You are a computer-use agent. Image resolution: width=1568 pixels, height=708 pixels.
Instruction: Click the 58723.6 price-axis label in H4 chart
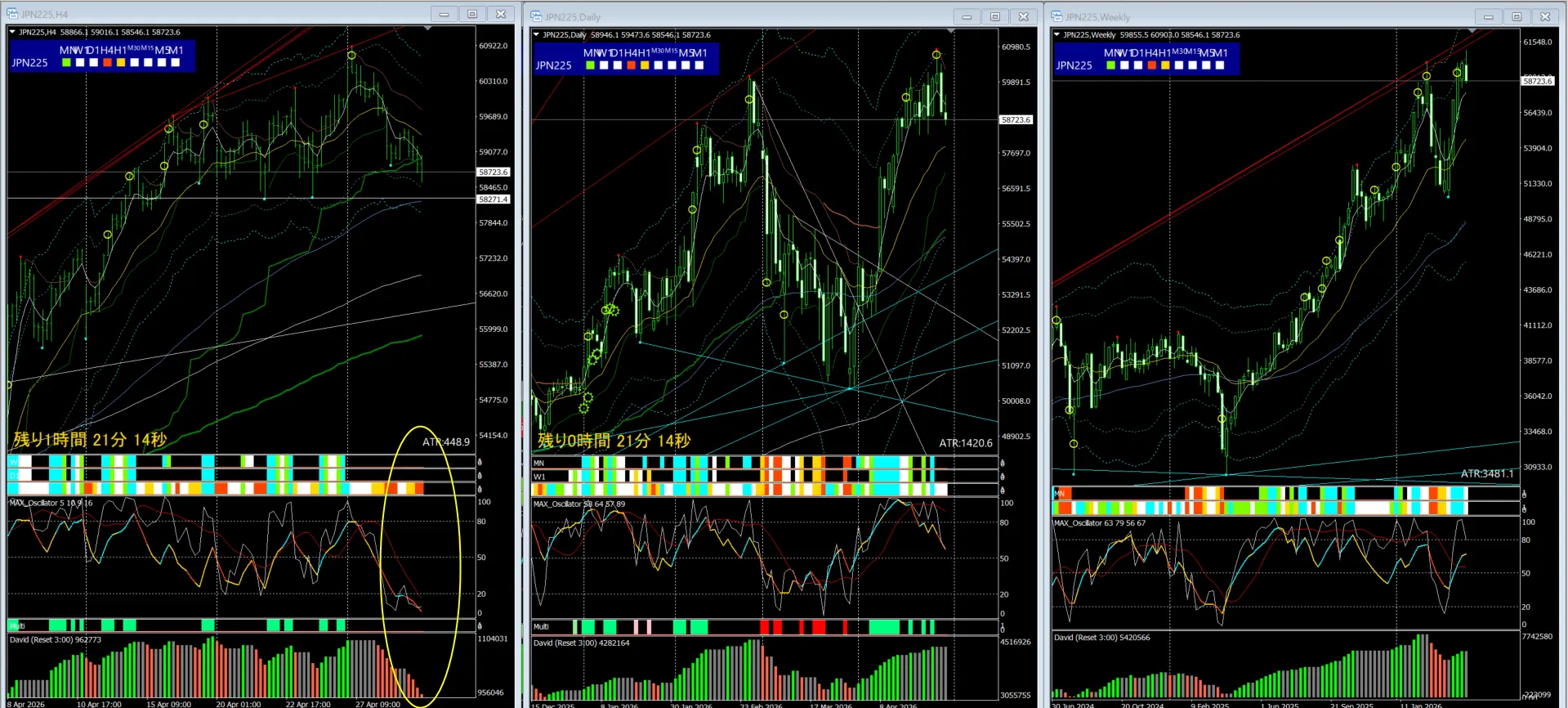(494, 173)
